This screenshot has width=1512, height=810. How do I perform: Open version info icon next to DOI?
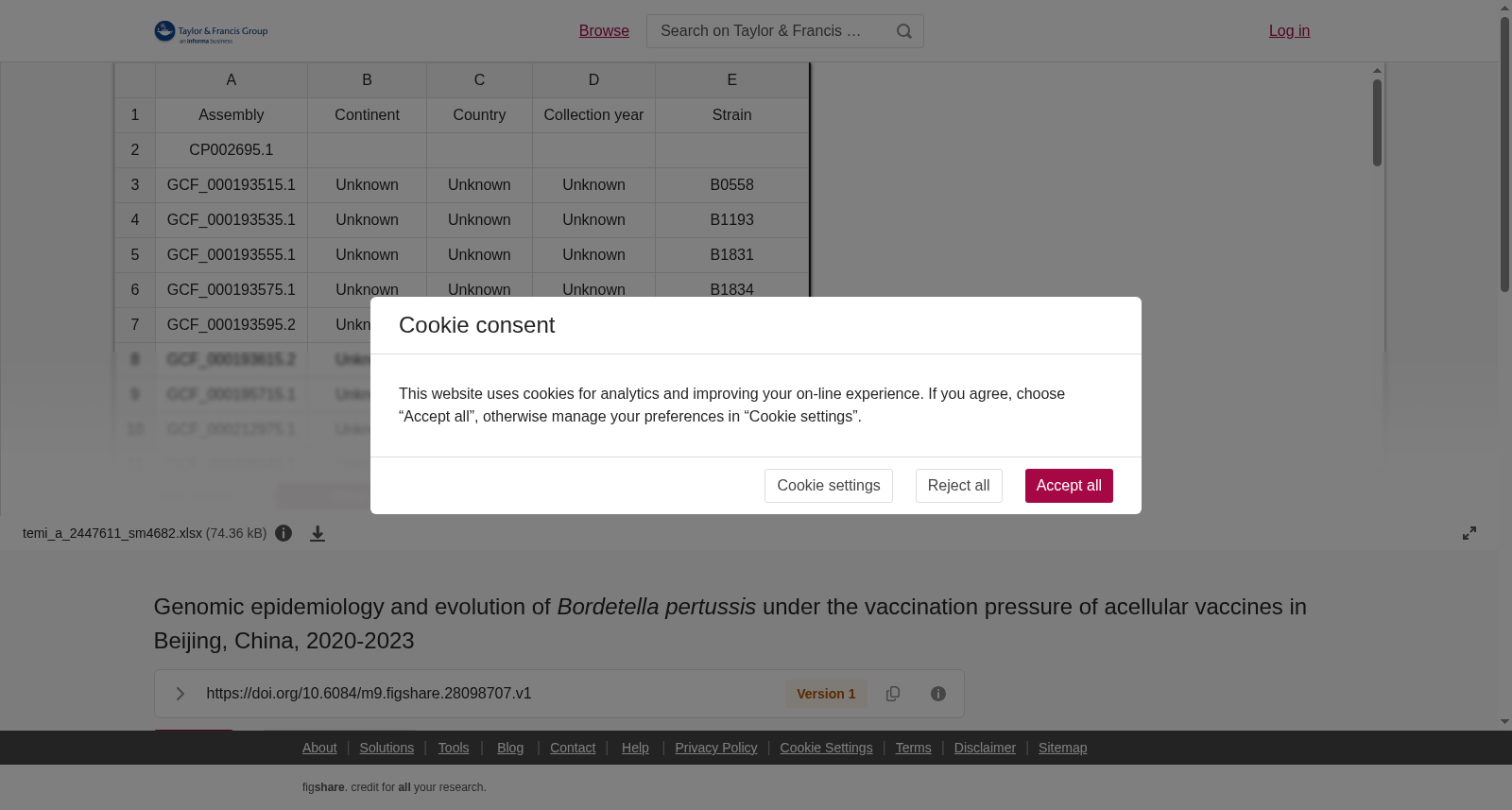pyautogui.click(x=938, y=694)
